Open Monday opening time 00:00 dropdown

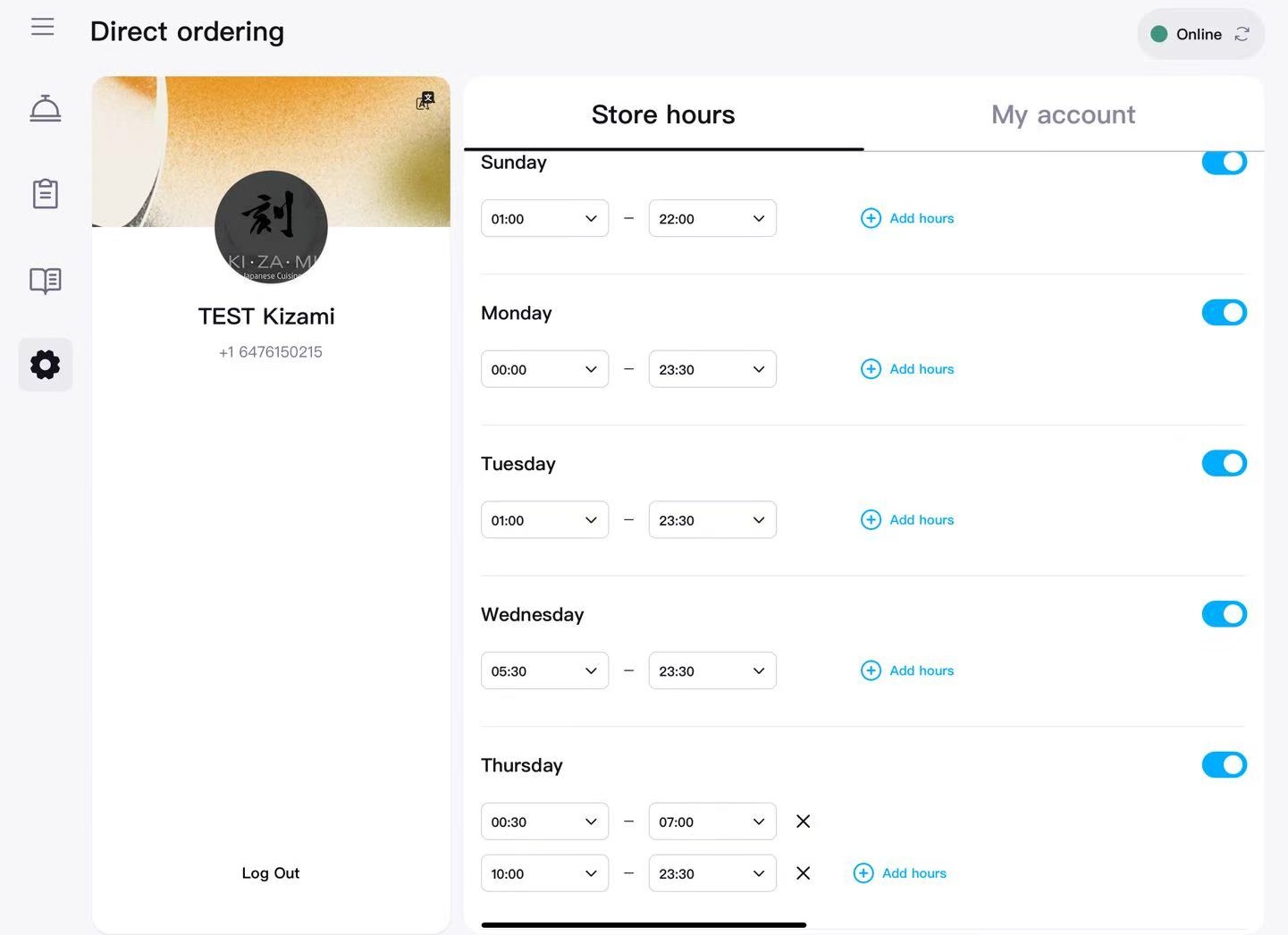544,369
